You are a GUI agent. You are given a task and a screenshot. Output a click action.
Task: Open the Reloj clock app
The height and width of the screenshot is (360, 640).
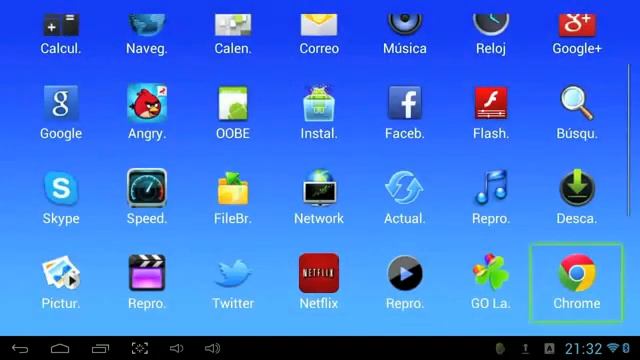click(x=491, y=35)
